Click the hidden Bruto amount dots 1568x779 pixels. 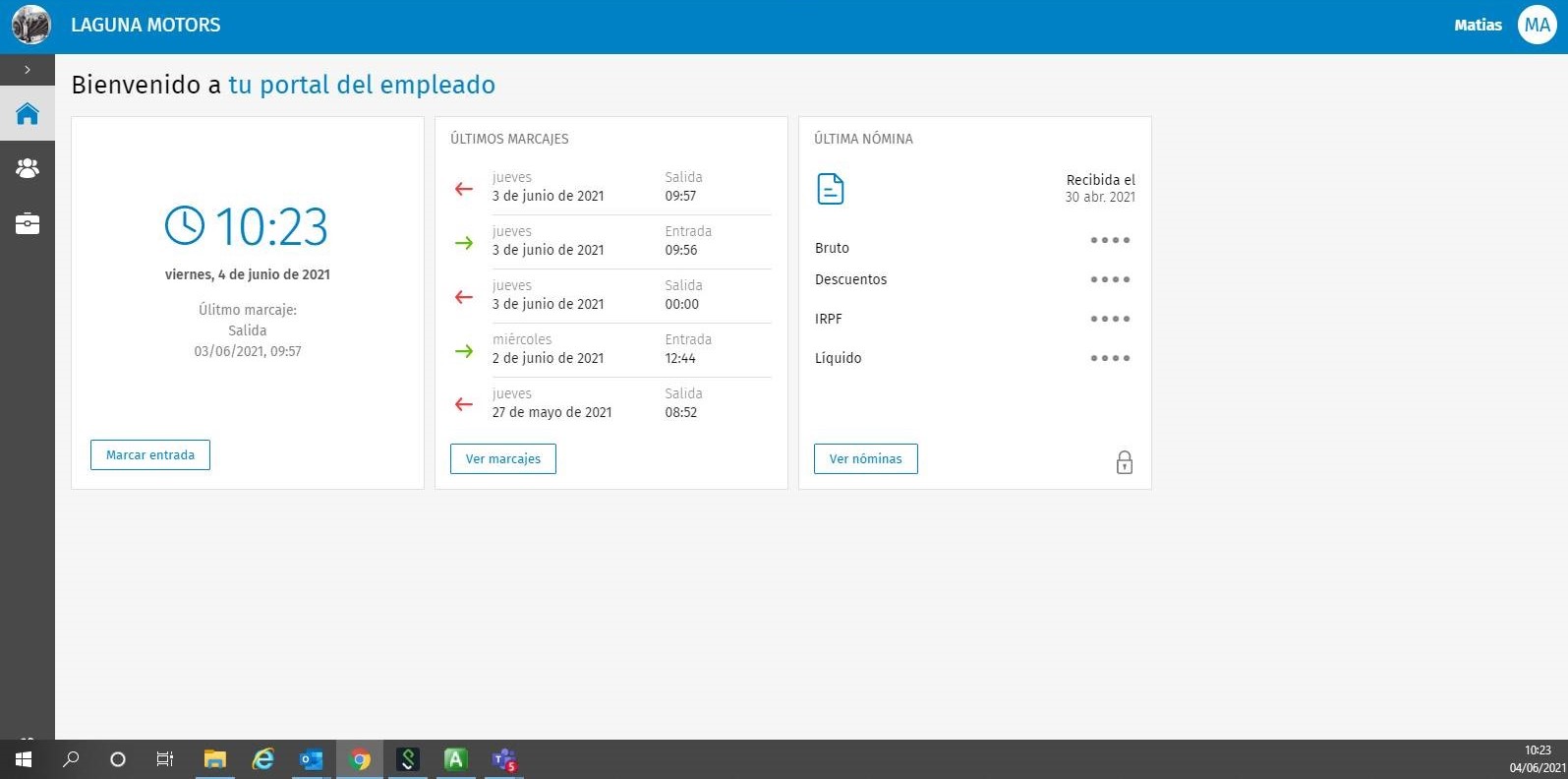click(x=1110, y=241)
